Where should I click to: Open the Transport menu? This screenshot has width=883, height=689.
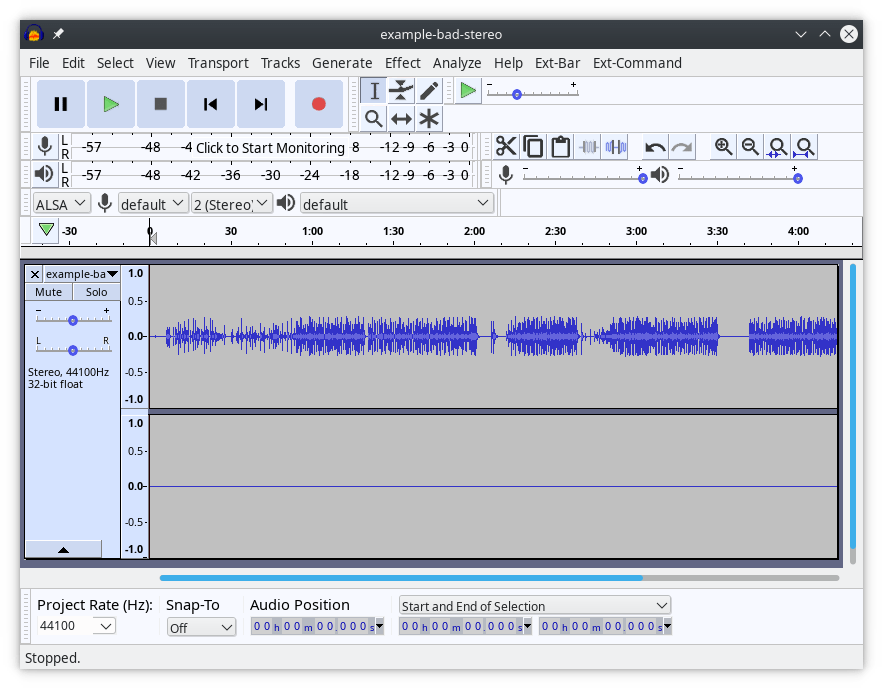tap(218, 62)
